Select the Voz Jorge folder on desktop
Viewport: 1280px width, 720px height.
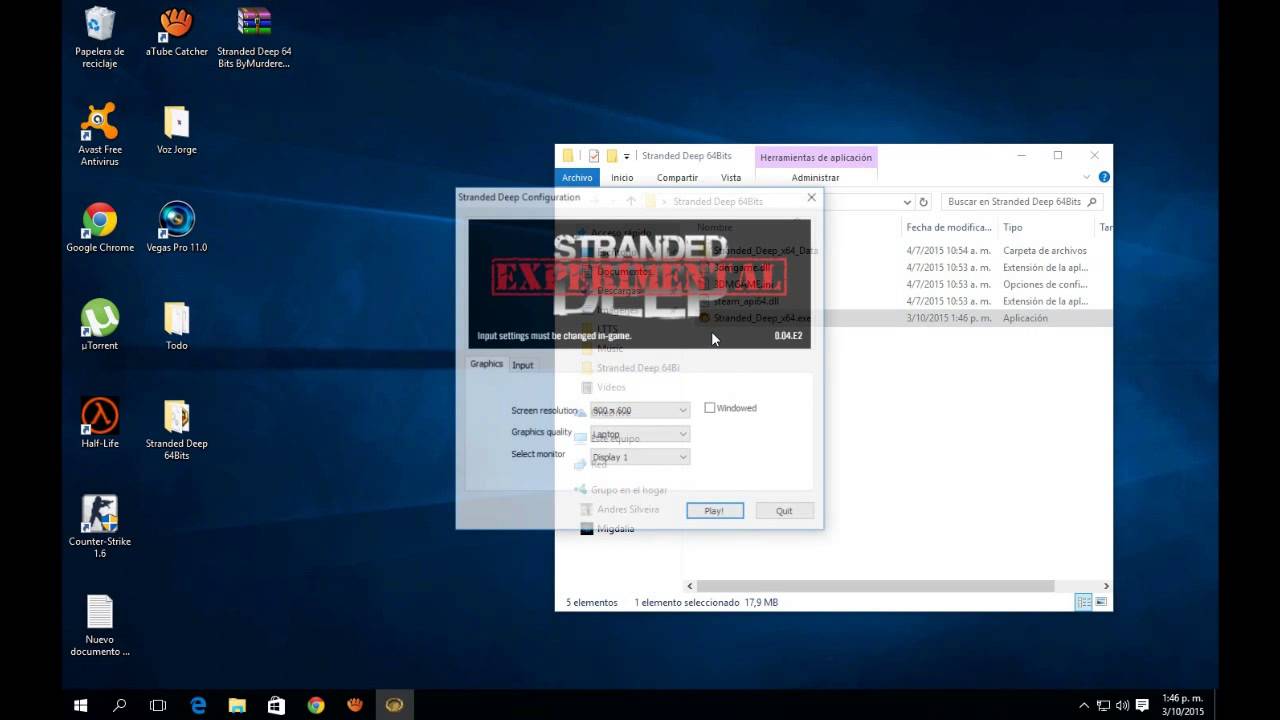pyautogui.click(x=177, y=130)
